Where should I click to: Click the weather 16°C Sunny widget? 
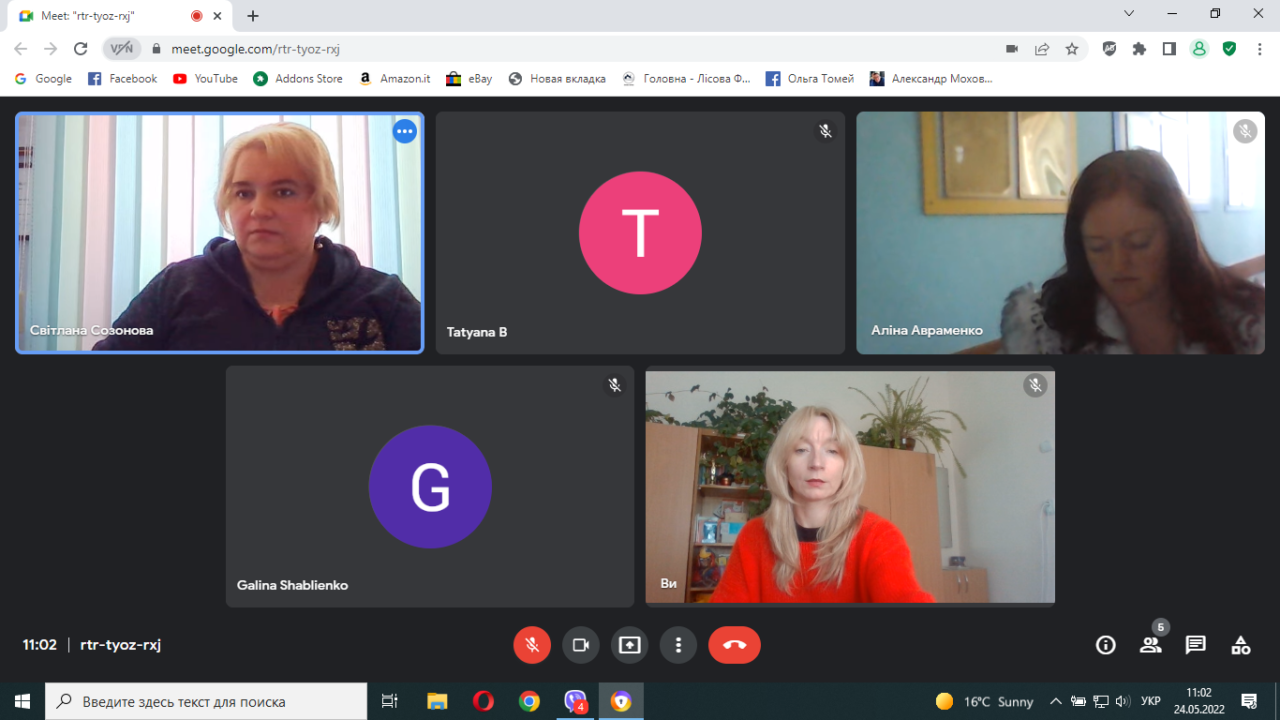click(x=985, y=701)
